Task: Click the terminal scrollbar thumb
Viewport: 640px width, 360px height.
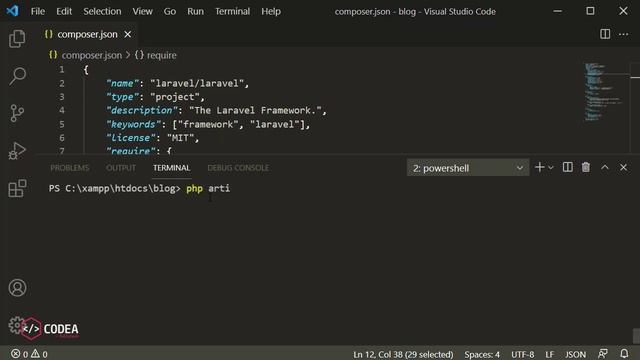Action: click(636, 336)
